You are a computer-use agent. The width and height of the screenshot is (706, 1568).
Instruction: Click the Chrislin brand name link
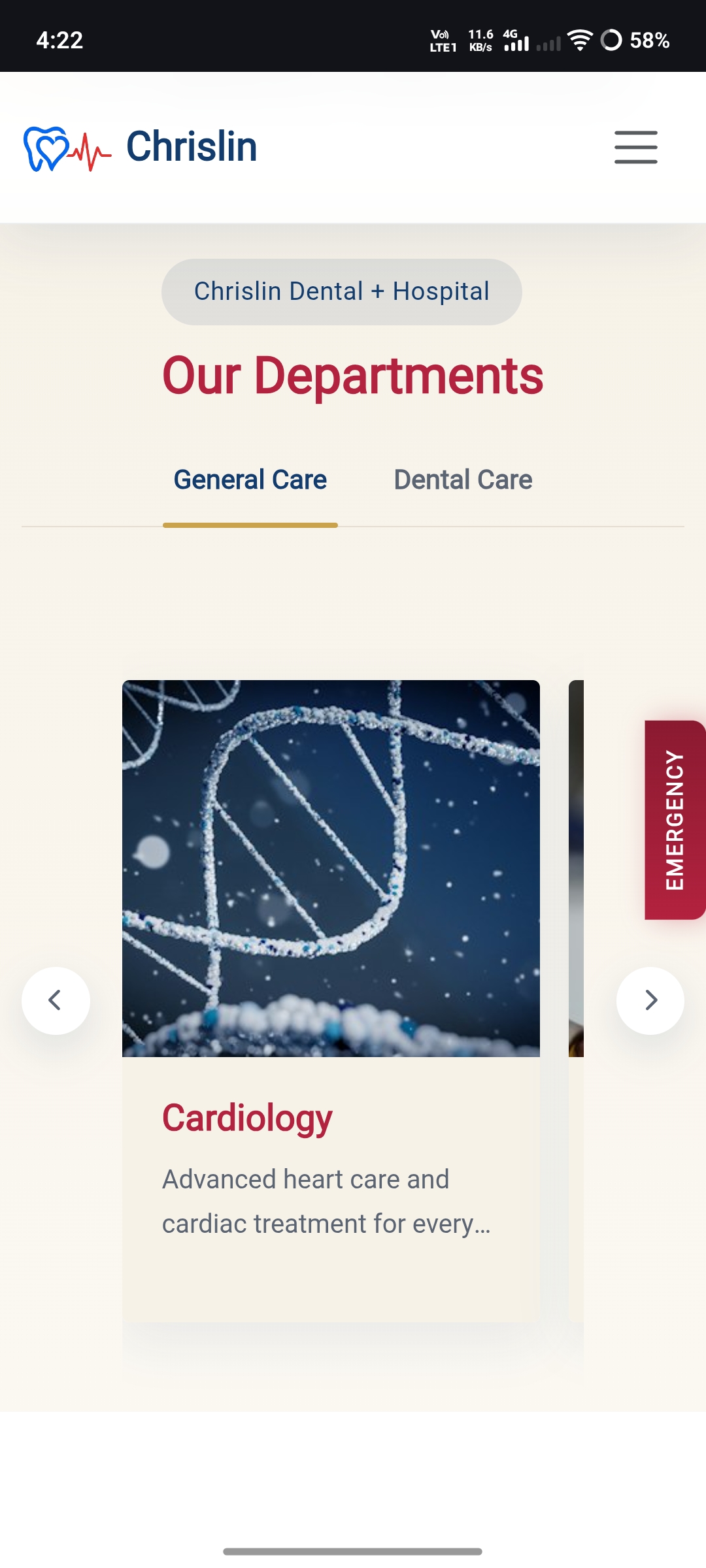coord(192,146)
